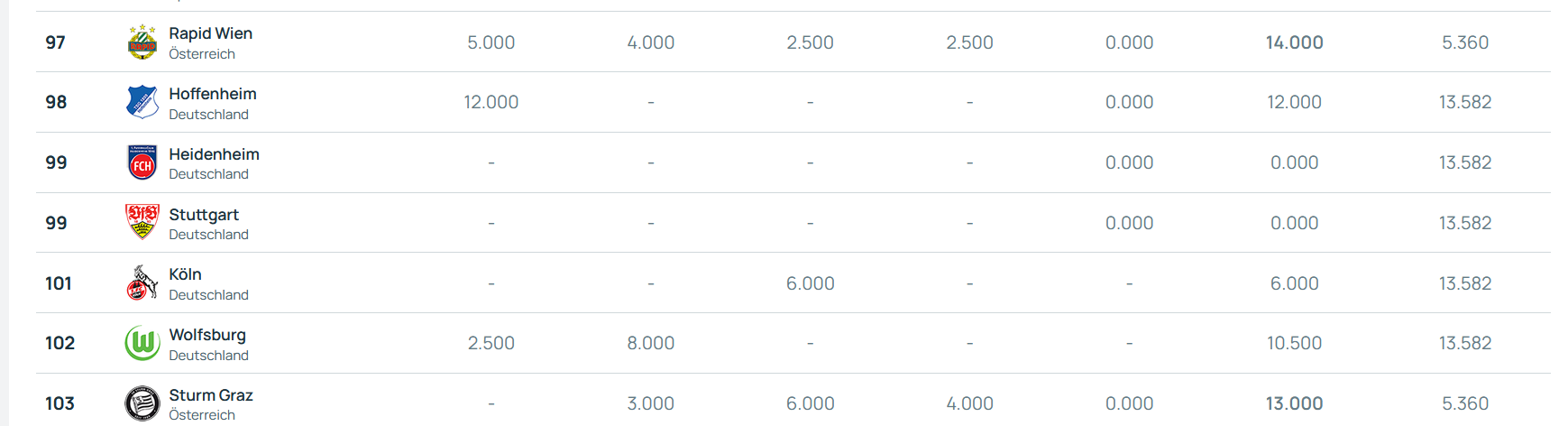Viewport: 1568px width, 426px height.
Task: Open the Sturm Graz team link
Action: coord(211,395)
